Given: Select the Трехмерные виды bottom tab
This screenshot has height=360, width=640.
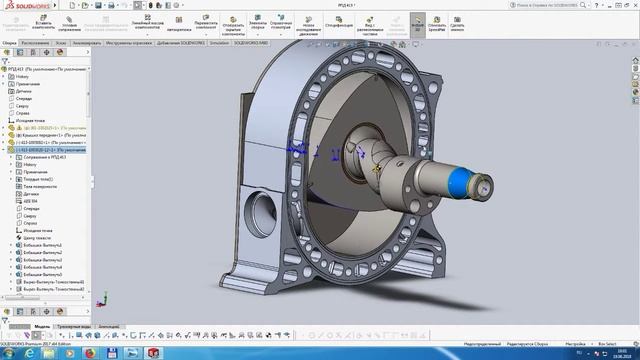Looking at the screenshot, I should (74, 327).
